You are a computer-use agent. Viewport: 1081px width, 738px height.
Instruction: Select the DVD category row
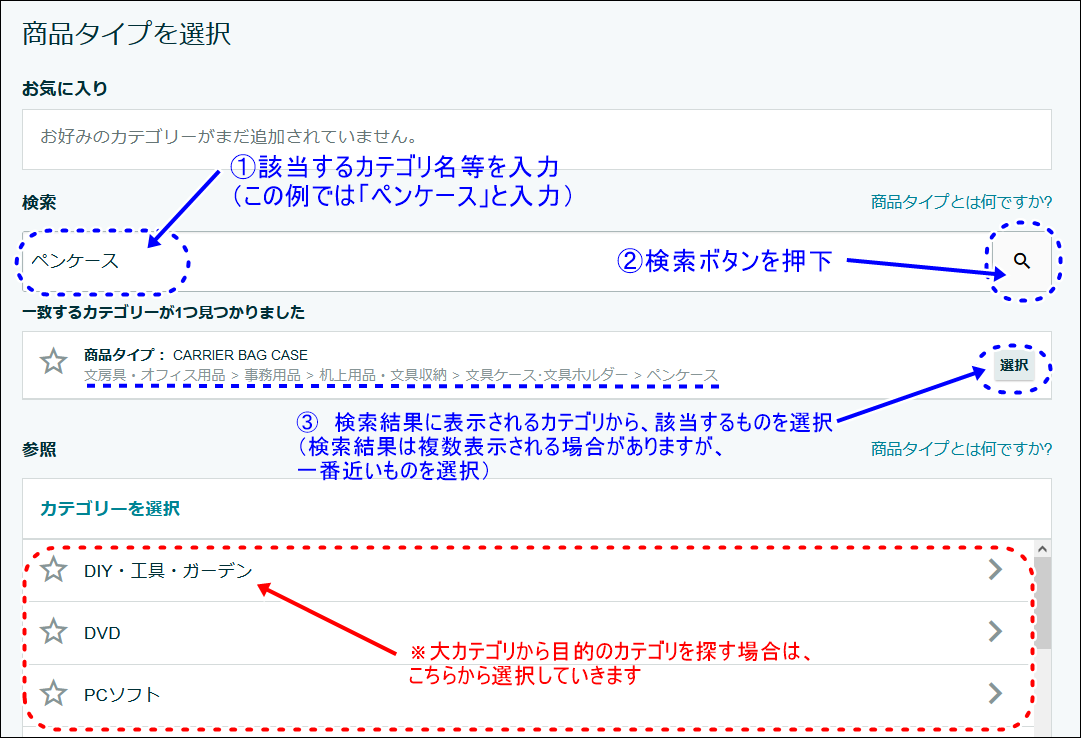[528, 632]
